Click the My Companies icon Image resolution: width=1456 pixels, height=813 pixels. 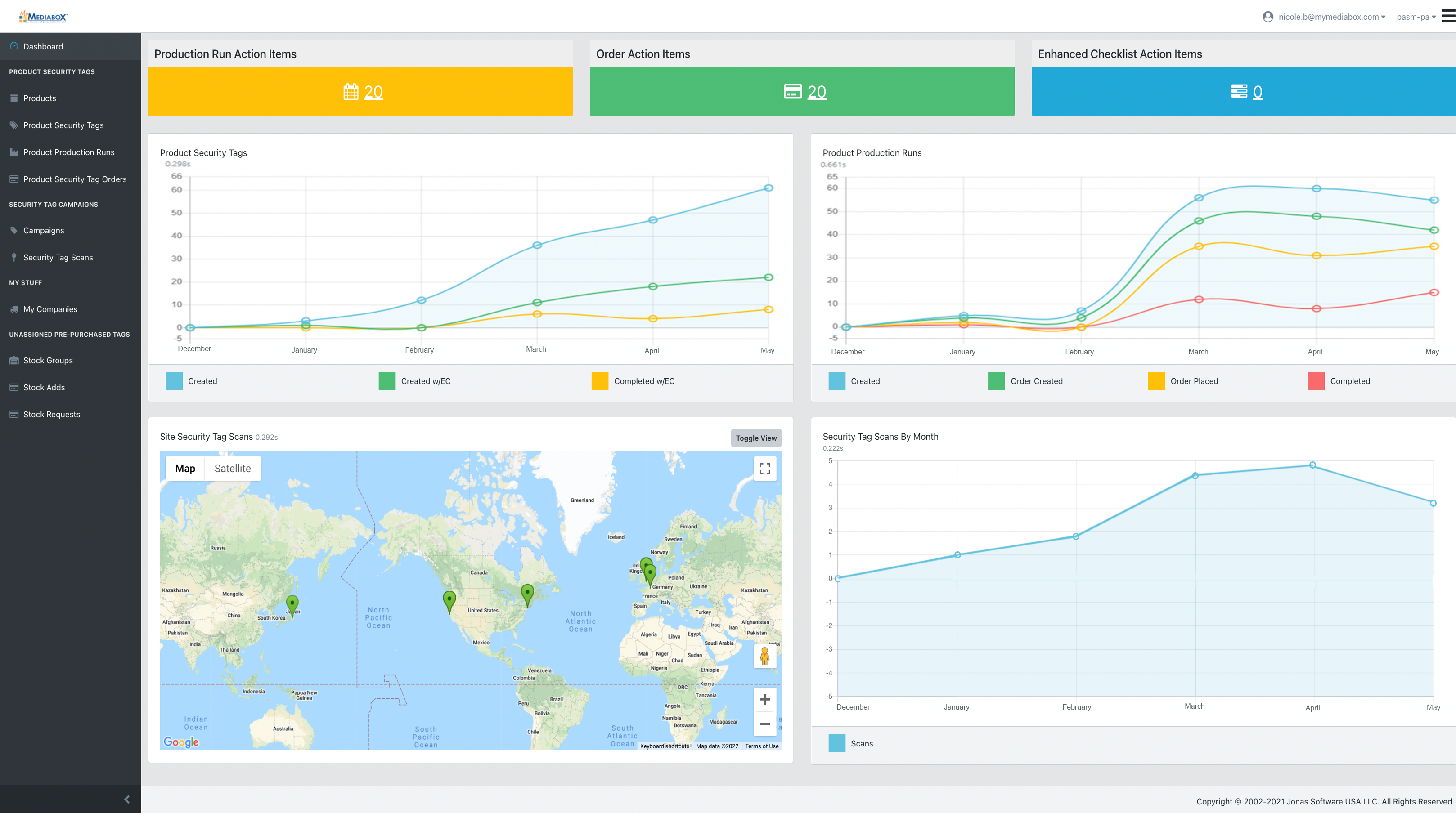pyautogui.click(x=14, y=309)
